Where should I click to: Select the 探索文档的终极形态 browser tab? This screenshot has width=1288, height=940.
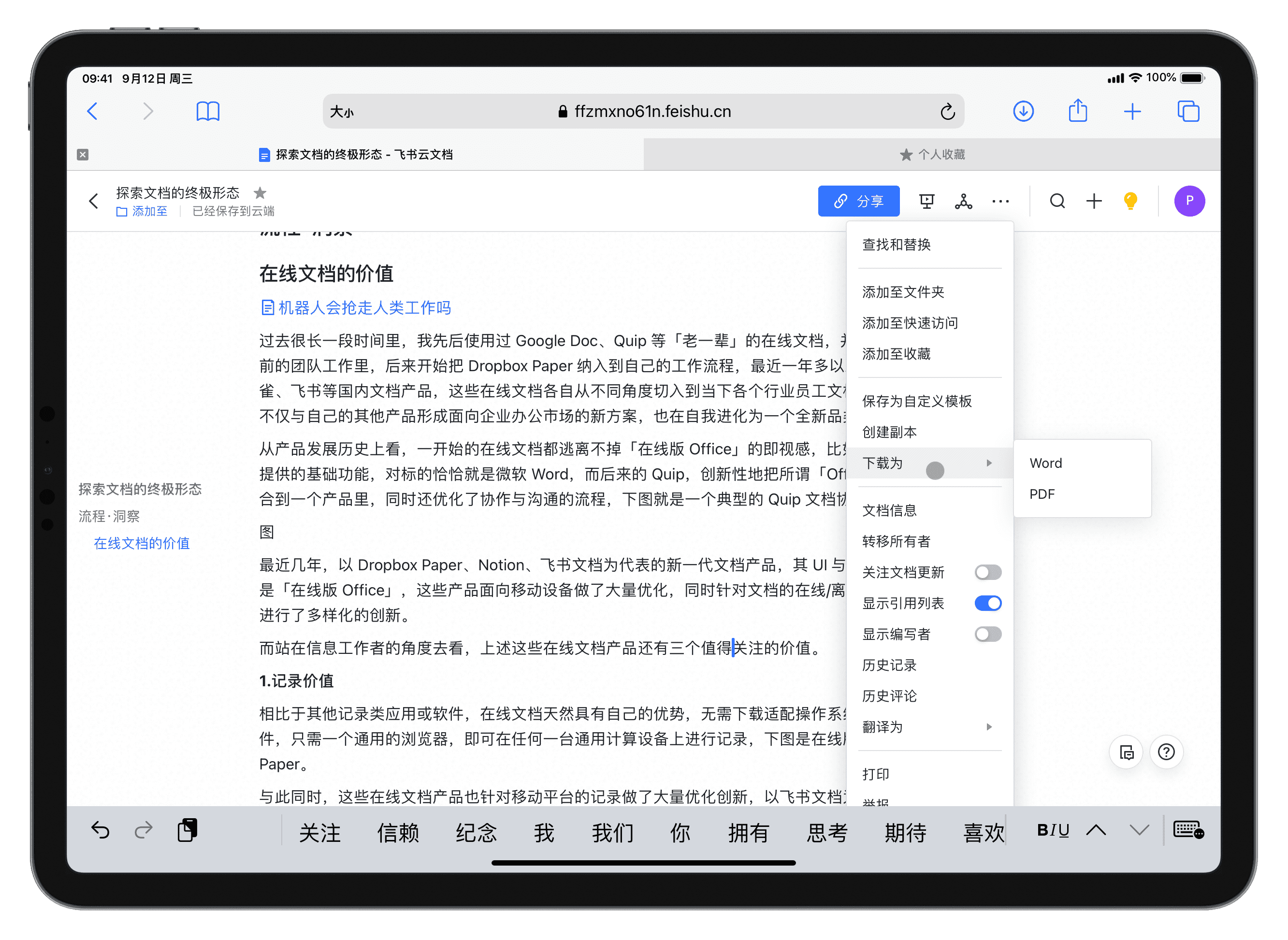point(356,154)
